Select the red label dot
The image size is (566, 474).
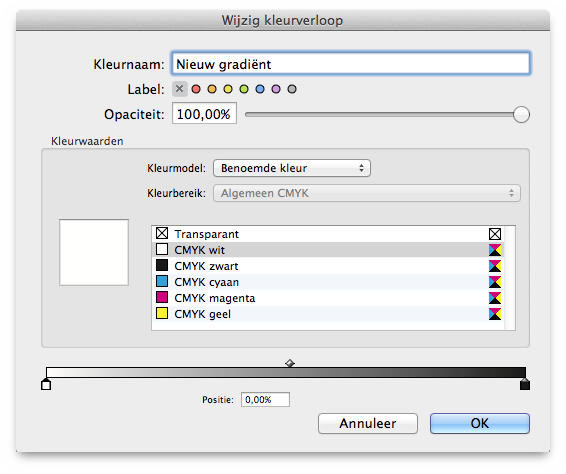point(196,89)
